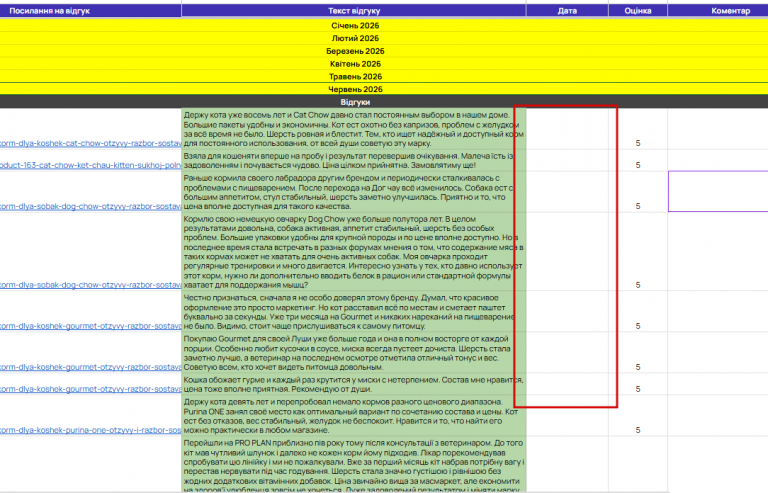Click rating 5 in the kitten review row
This screenshot has width=768, height=493.
click(638, 165)
